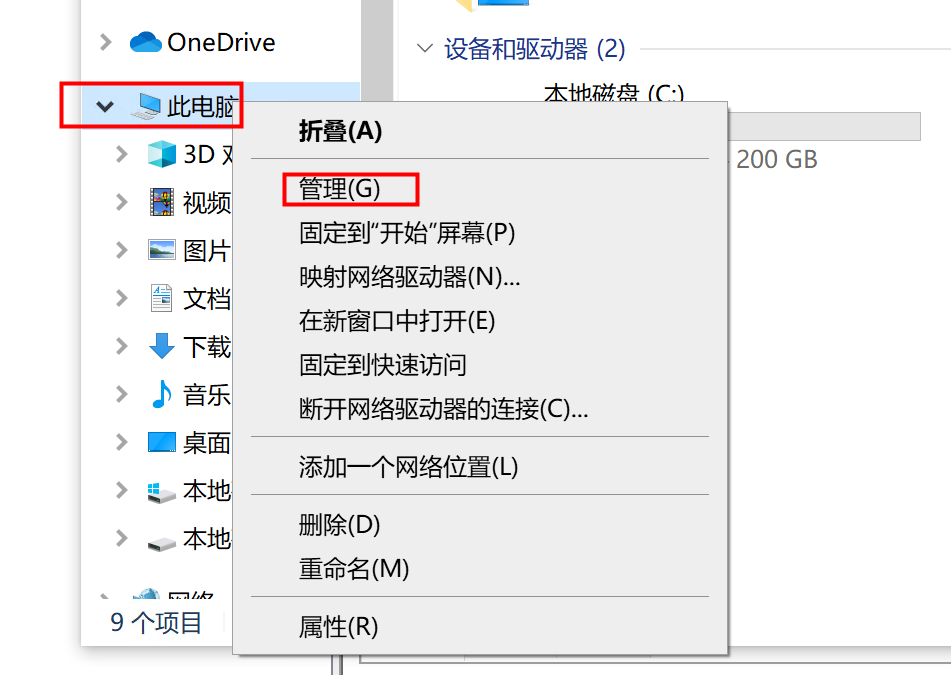The image size is (951, 675).
Task: Click the 3D objects folder icon
Action: tap(161, 154)
